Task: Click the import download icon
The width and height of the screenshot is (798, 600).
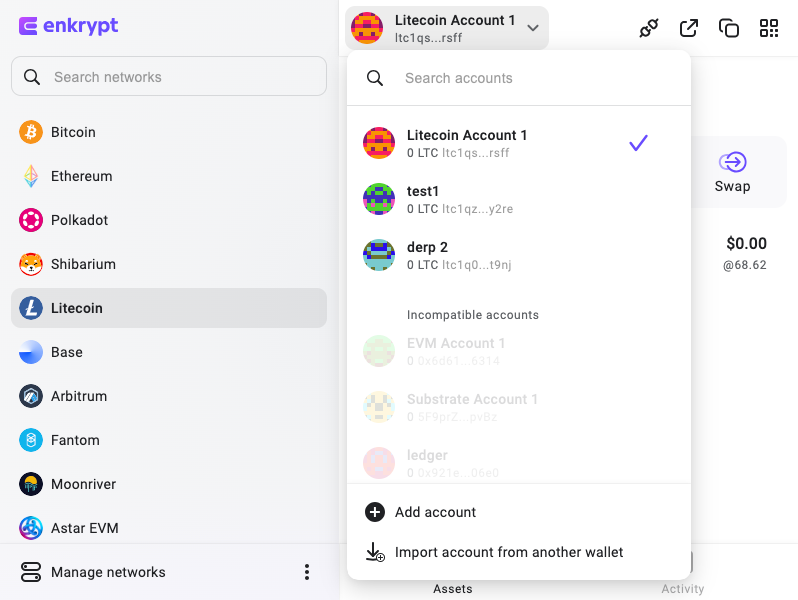Action: click(x=375, y=552)
